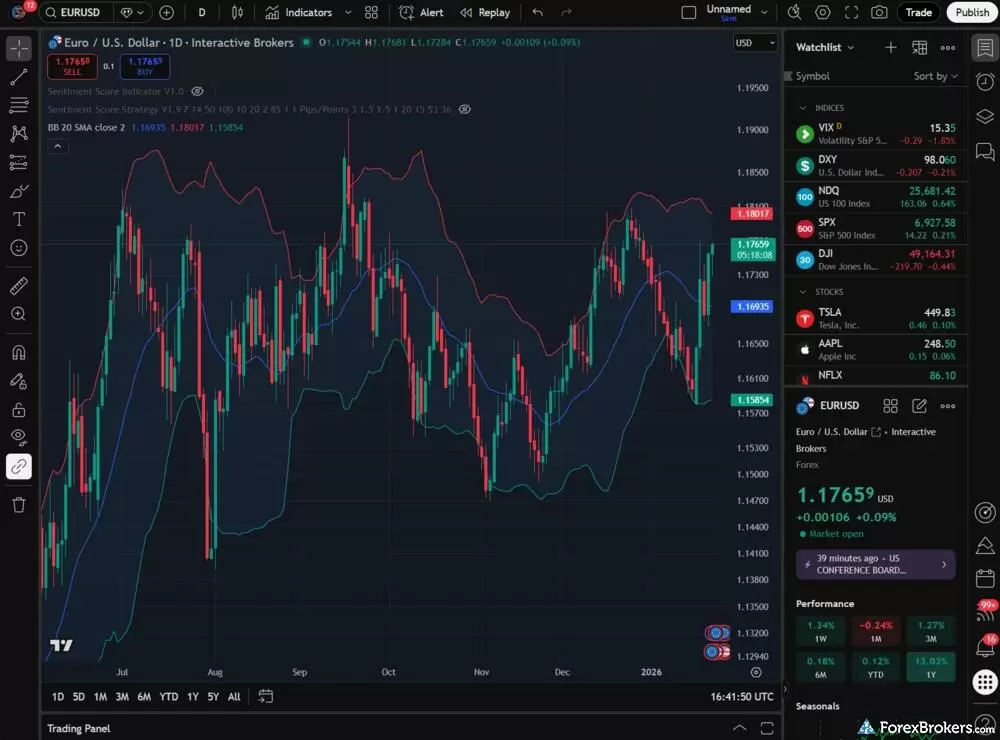This screenshot has height=740, width=1000.
Task: Open quick search icon in toolbar
Action: tap(795, 12)
